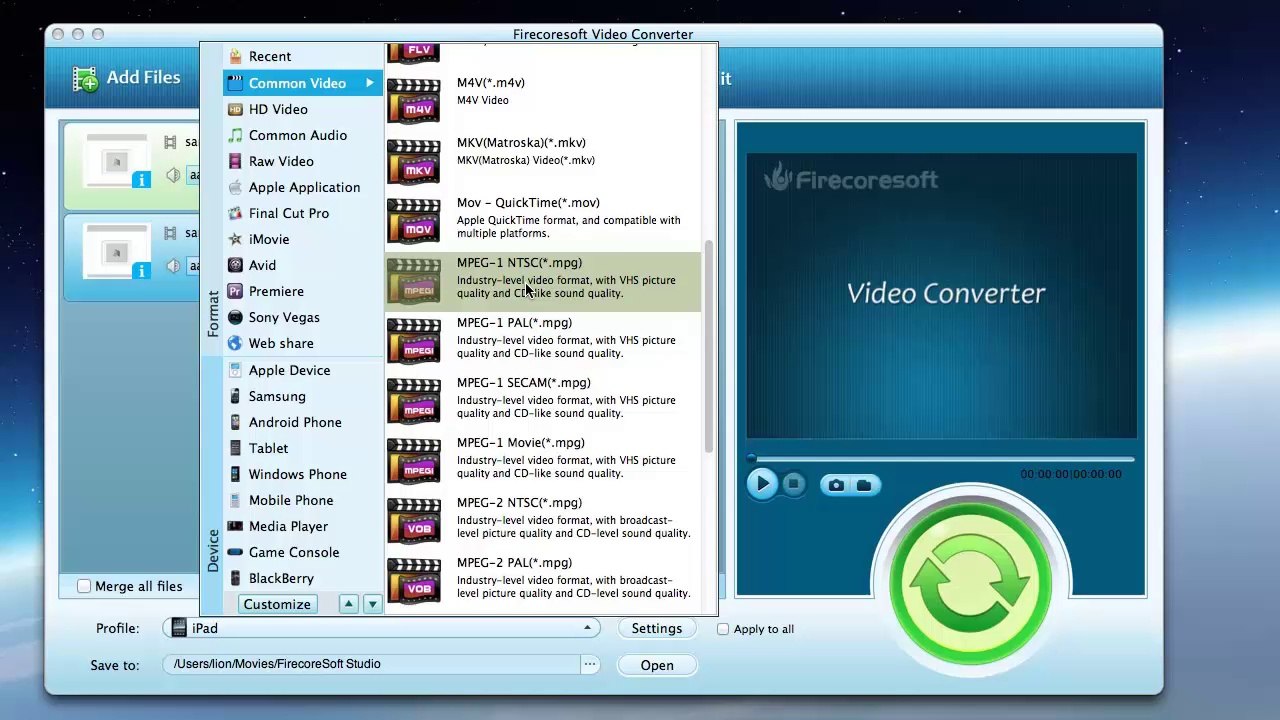Image resolution: width=1280 pixels, height=720 pixels.
Task: Open the HD Video category
Action: point(278,109)
